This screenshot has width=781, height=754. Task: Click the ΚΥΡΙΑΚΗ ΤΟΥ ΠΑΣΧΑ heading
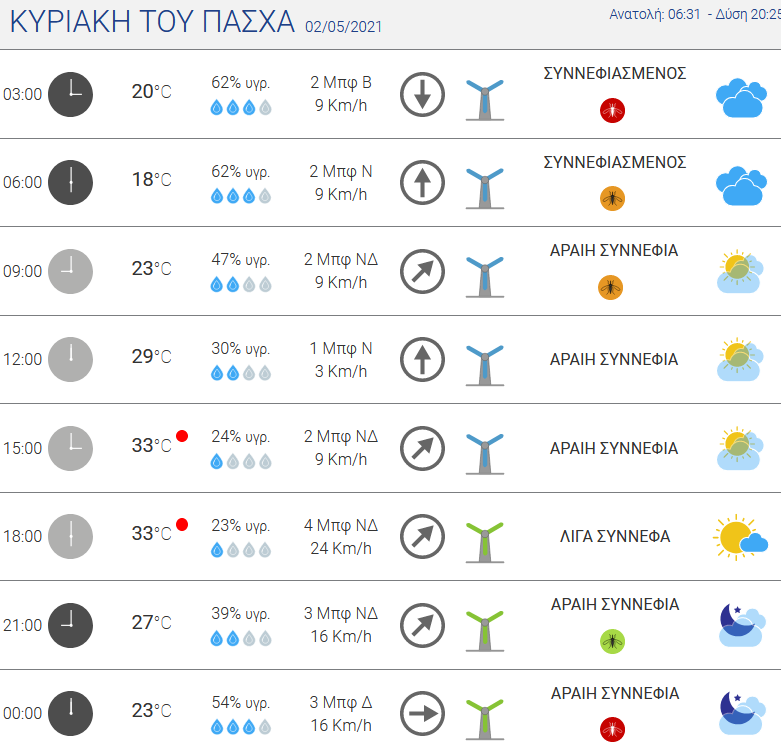152,22
